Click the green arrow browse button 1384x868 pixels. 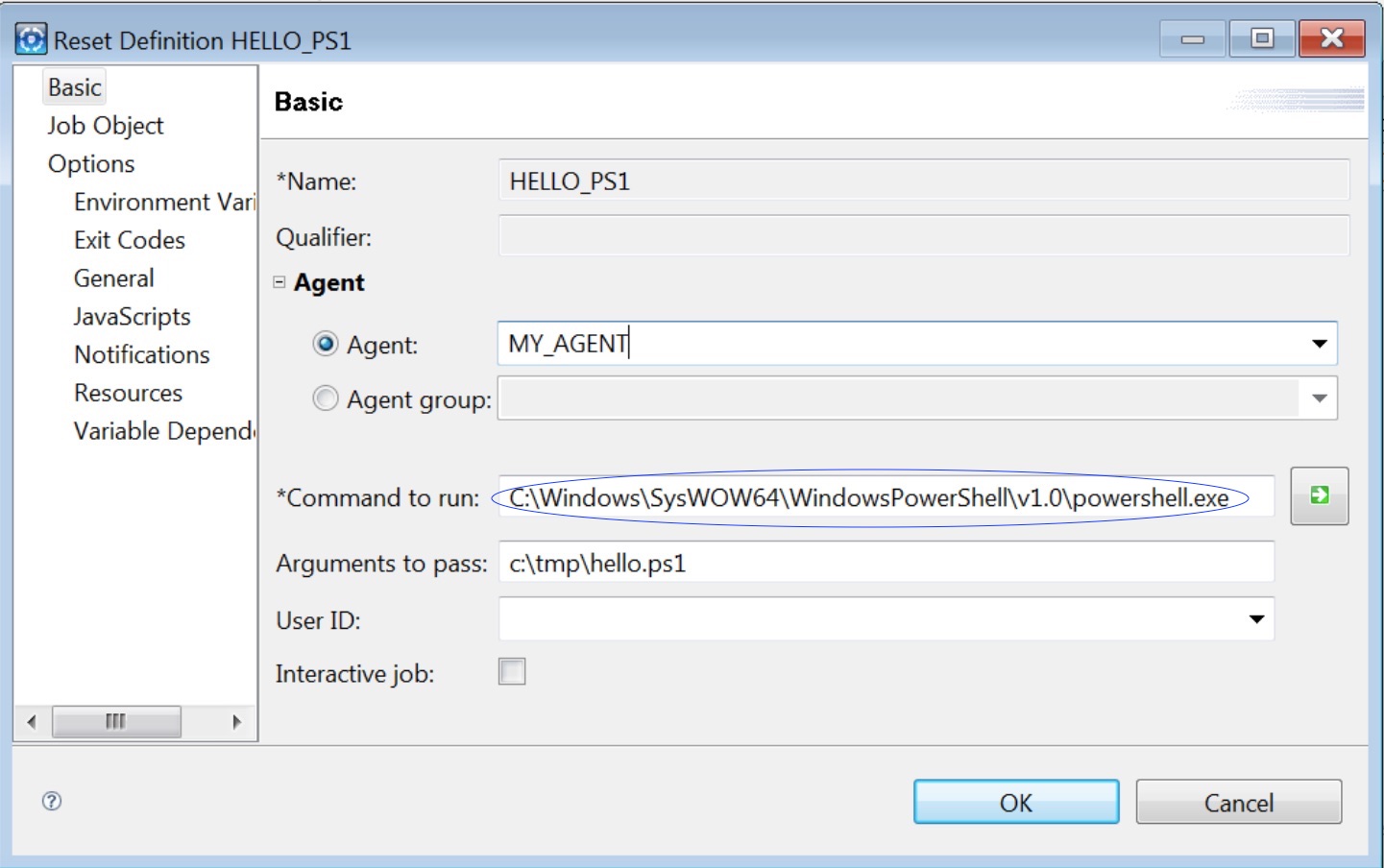[x=1319, y=495]
